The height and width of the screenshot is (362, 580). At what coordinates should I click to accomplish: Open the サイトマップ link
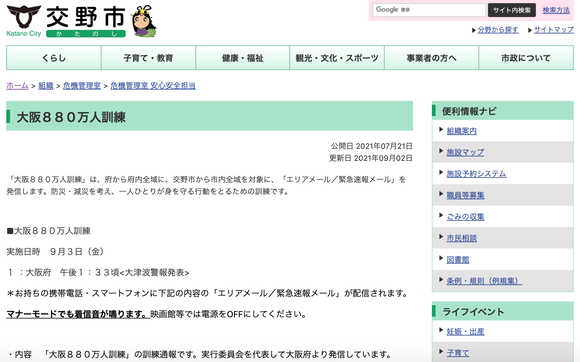pyautogui.click(x=554, y=30)
